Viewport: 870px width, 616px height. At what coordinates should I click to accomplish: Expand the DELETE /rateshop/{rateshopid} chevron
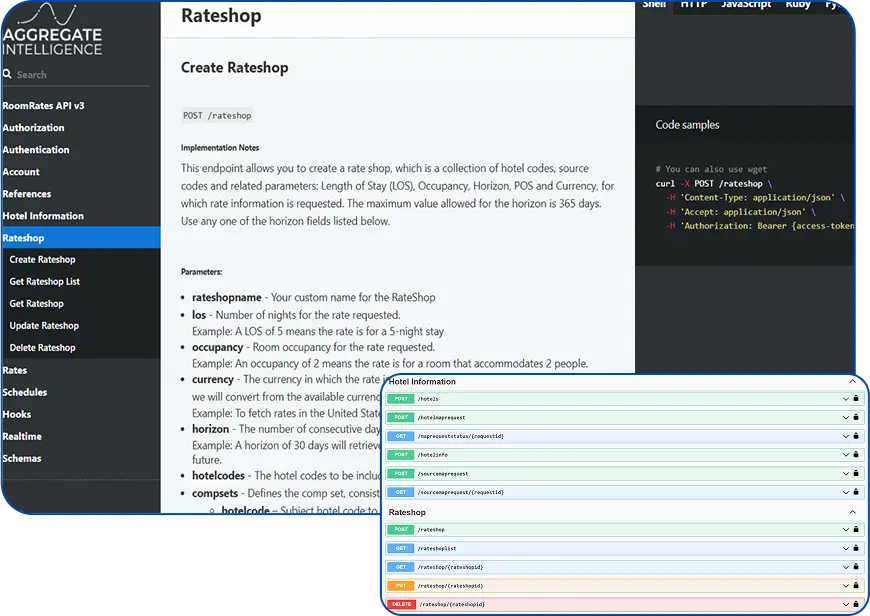click(x=846, y=605)
